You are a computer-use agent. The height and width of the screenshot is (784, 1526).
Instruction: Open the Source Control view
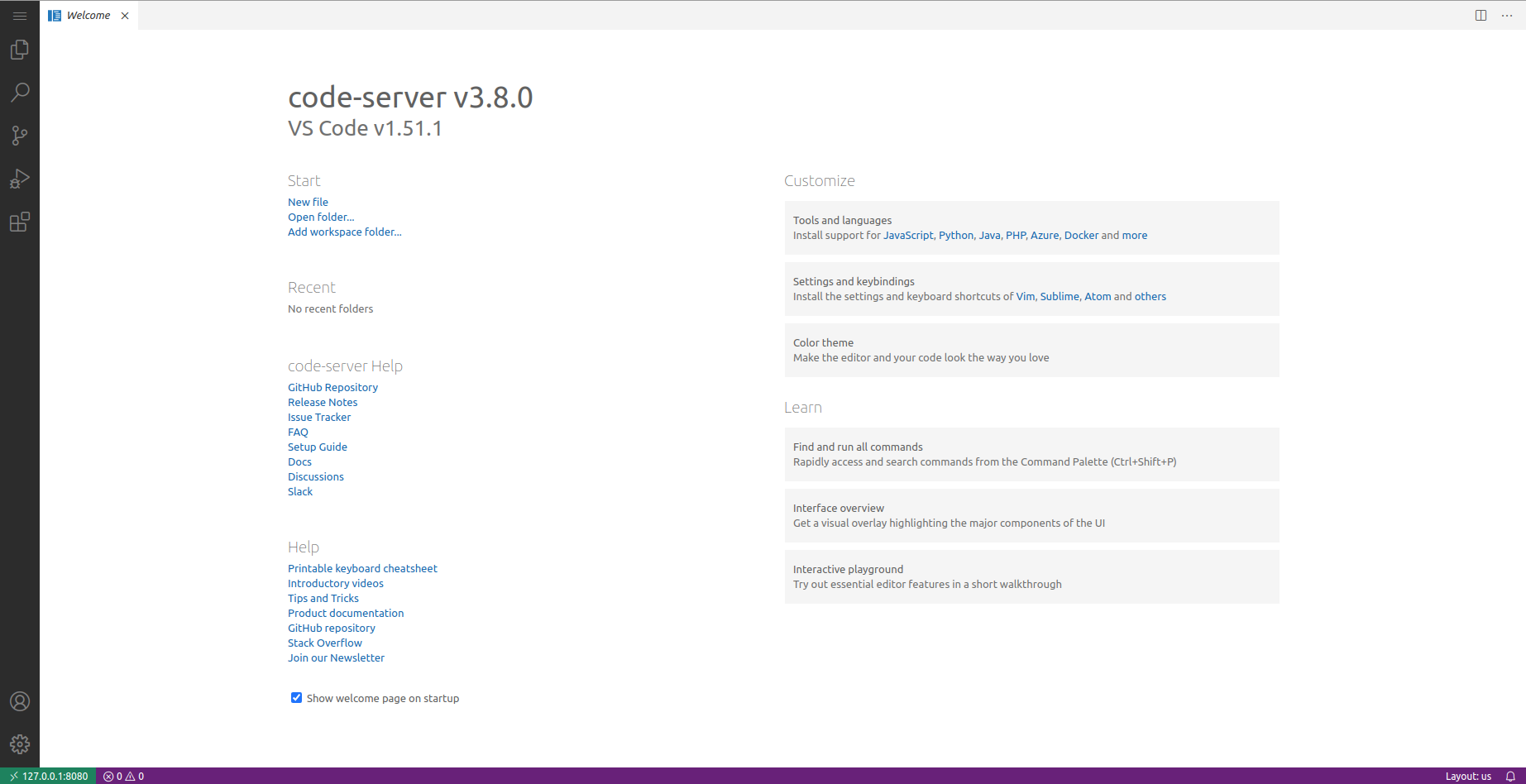pos(20,136)
